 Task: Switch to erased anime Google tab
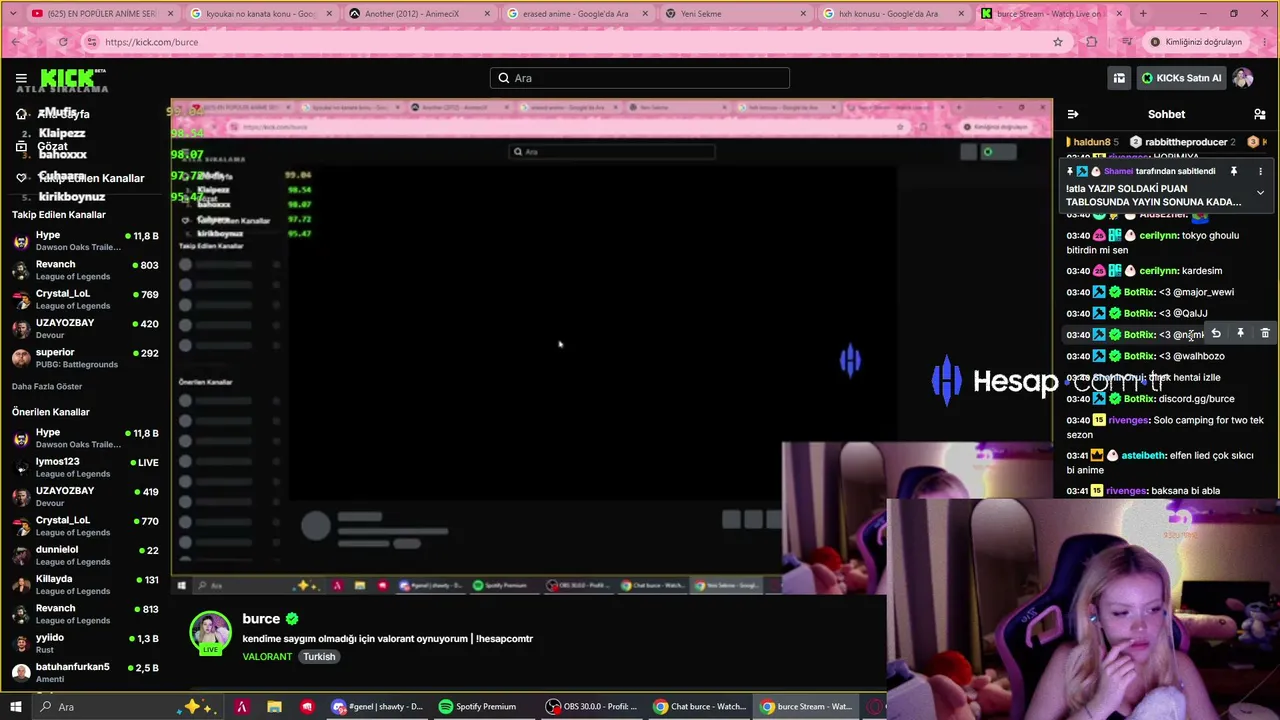576,14
